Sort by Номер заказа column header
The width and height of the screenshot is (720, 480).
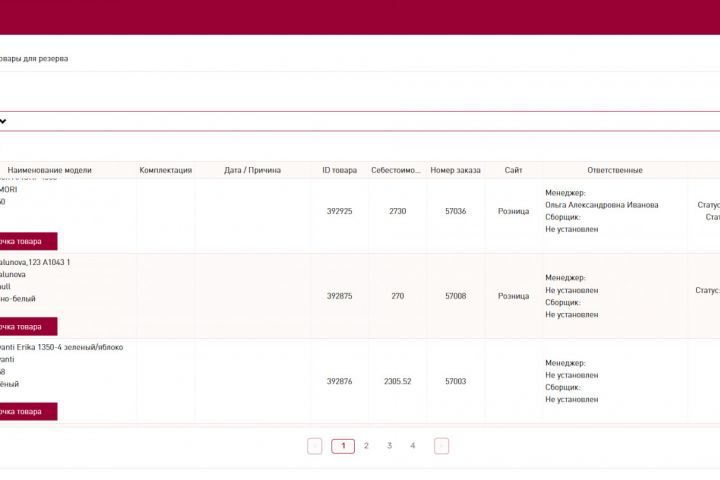coord(456,170)
